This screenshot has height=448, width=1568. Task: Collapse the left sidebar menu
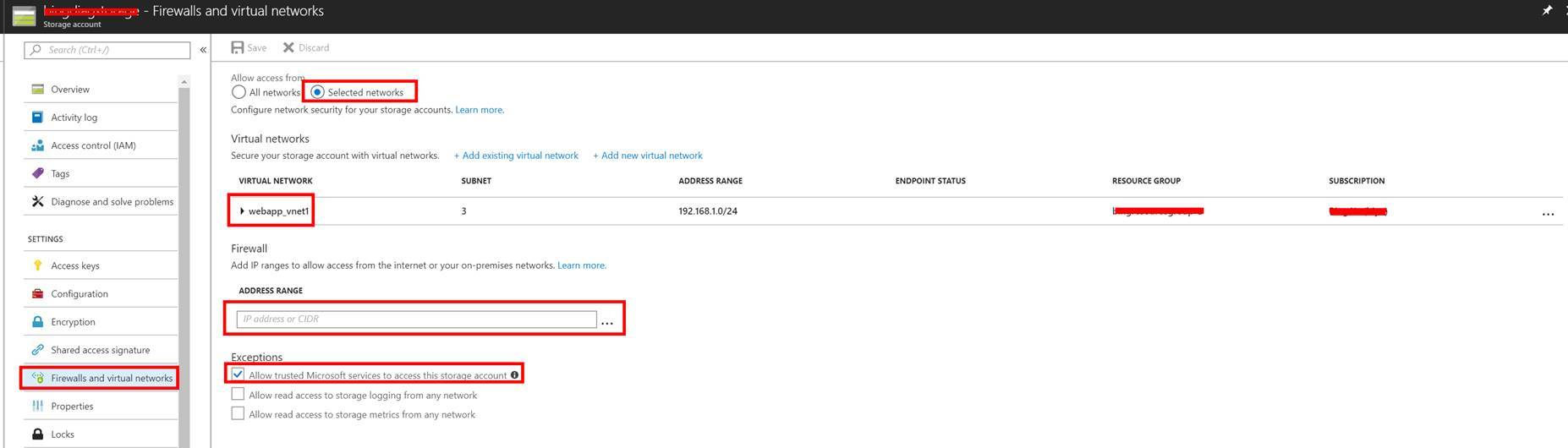tap(203, 50)
